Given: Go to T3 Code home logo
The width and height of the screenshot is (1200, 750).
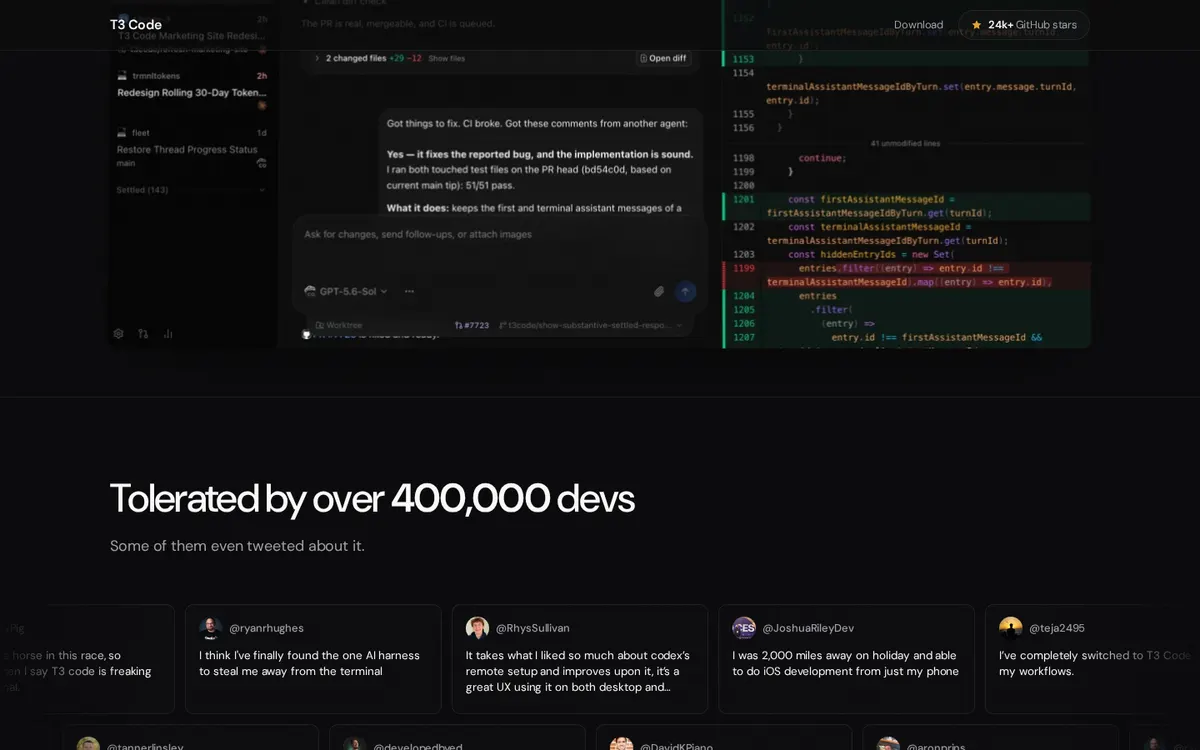Looking at the screenshot, I should (136, 25).
